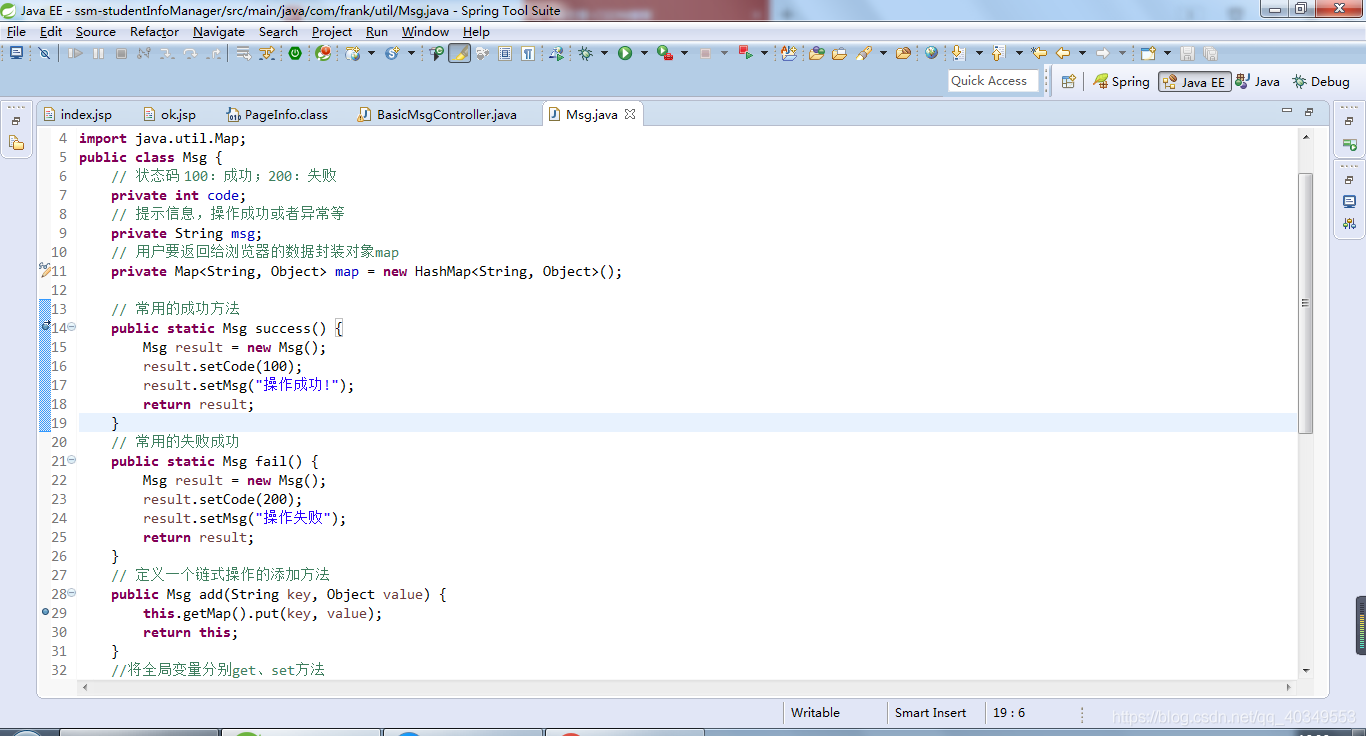Collapse the success() method on line 14
Image resolution: width=1366 pixels, height=736 pixels.
[x=71, y=328]
